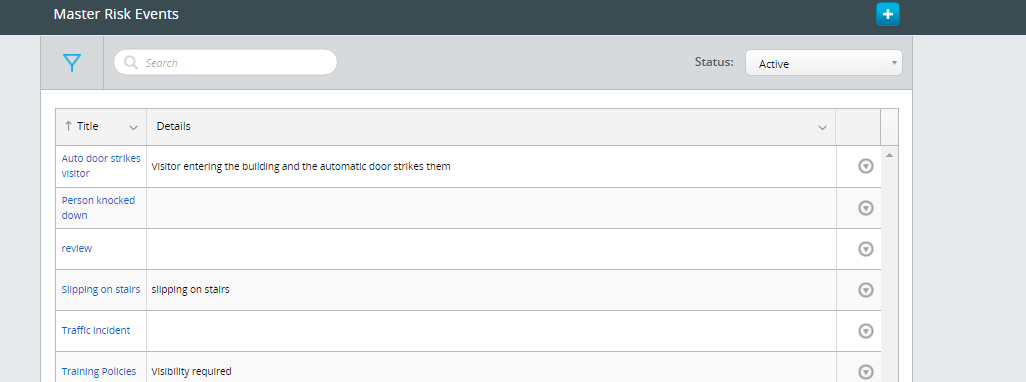The height and width of the screenshot is (382, 1026).
Task: Click the search magnifier icon
Action: point(131,63)
